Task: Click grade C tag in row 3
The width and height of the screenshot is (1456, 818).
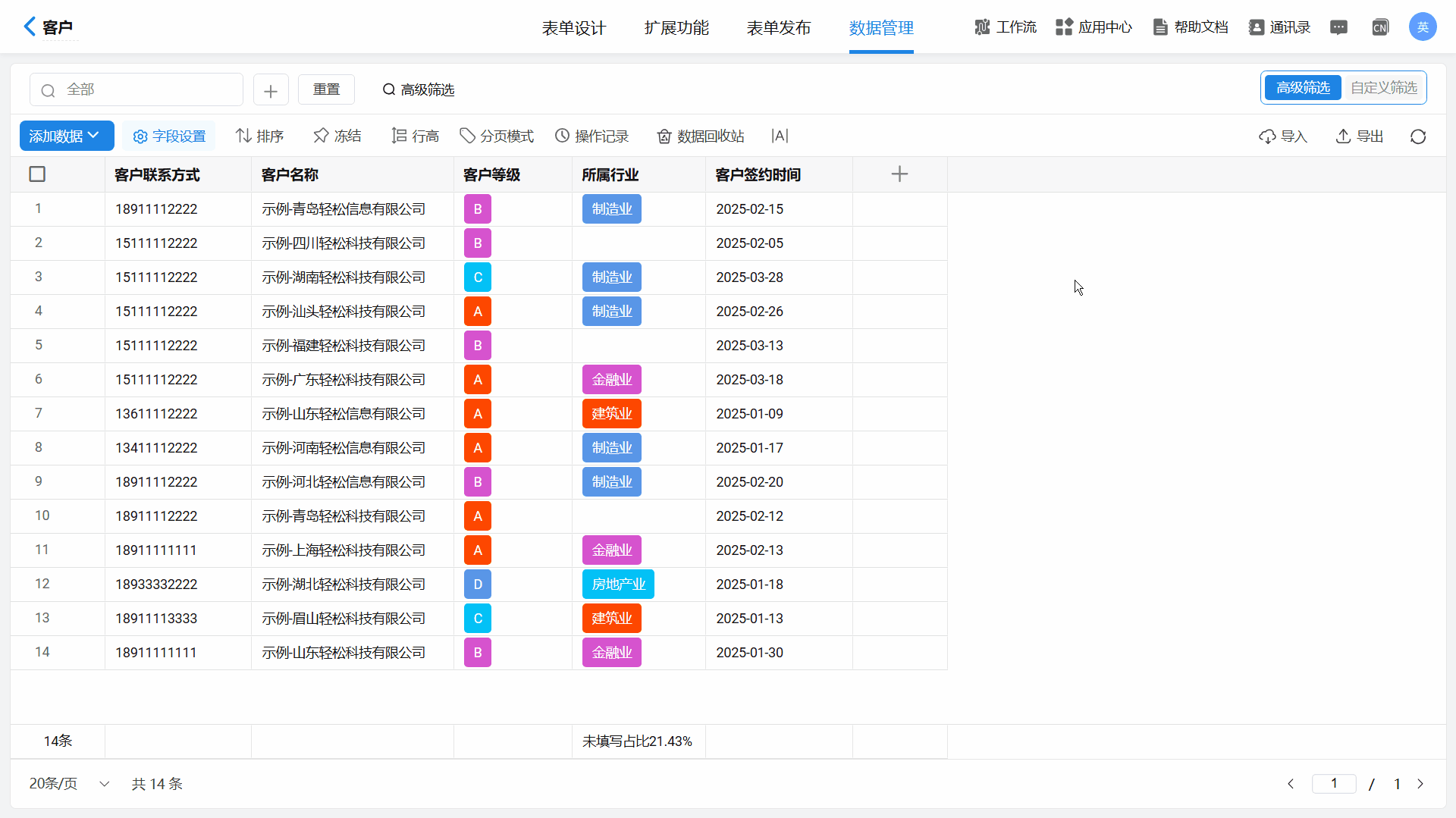Action: 478,277
